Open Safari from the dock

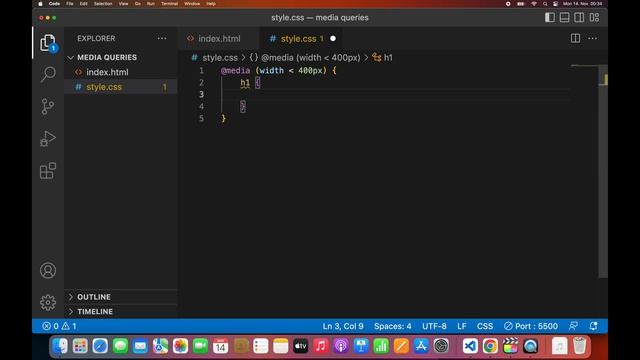(x=100, y=346)
